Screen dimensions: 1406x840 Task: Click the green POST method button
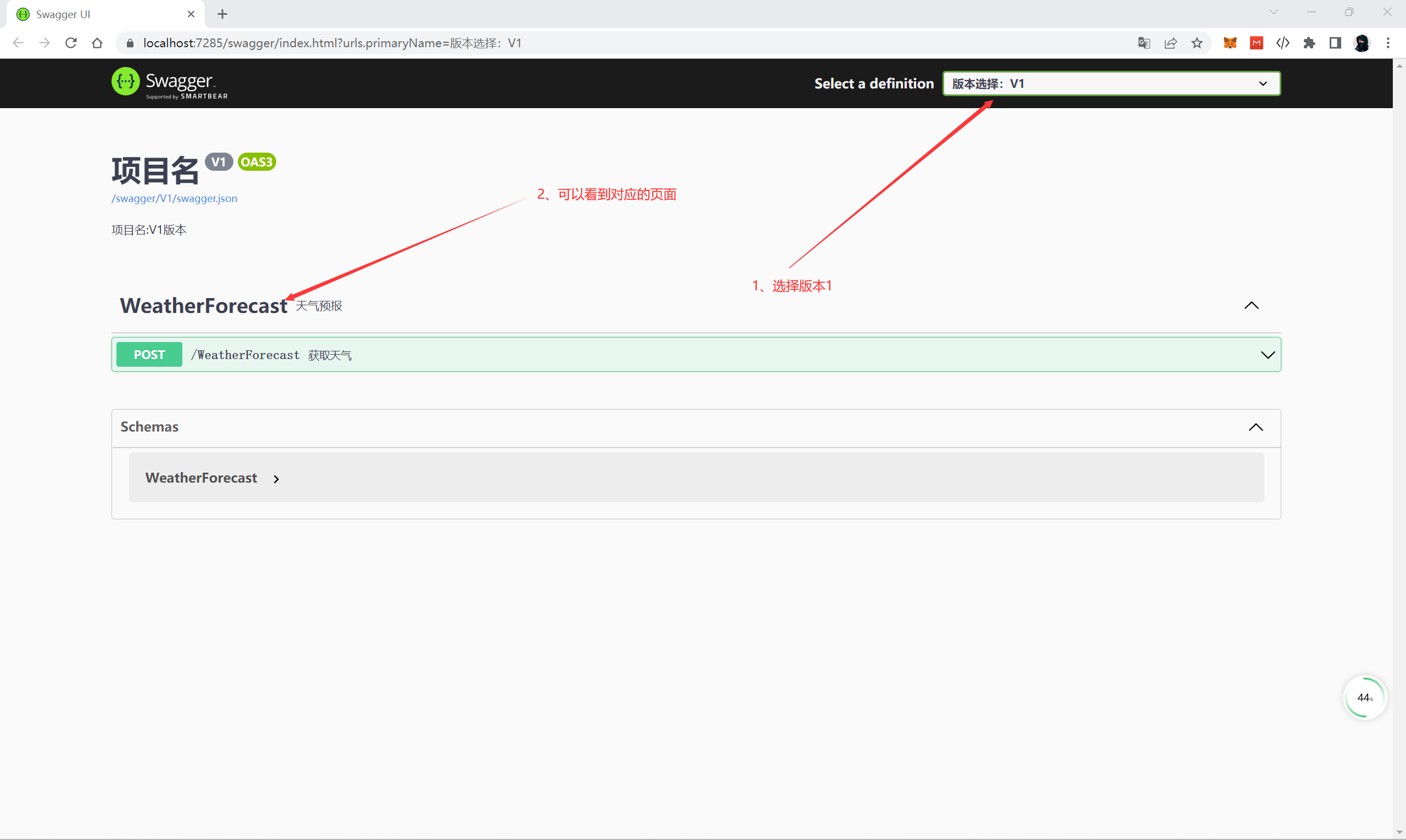(x=149, y=355)
